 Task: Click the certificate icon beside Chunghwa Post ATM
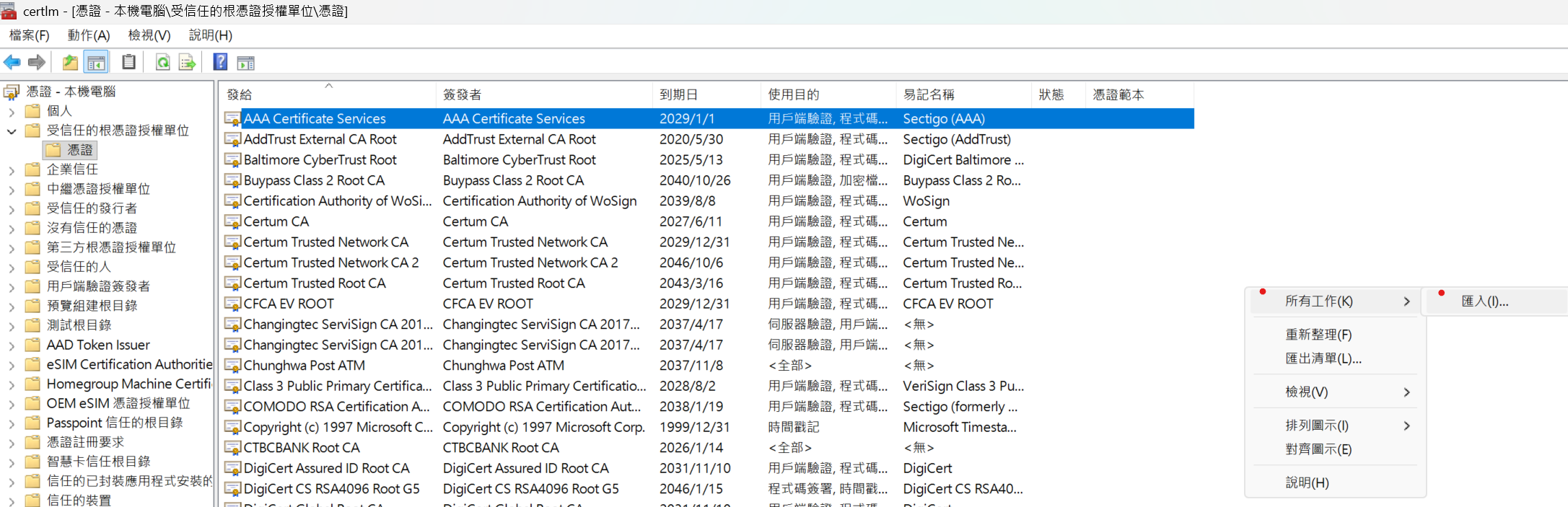pos(232,366)
